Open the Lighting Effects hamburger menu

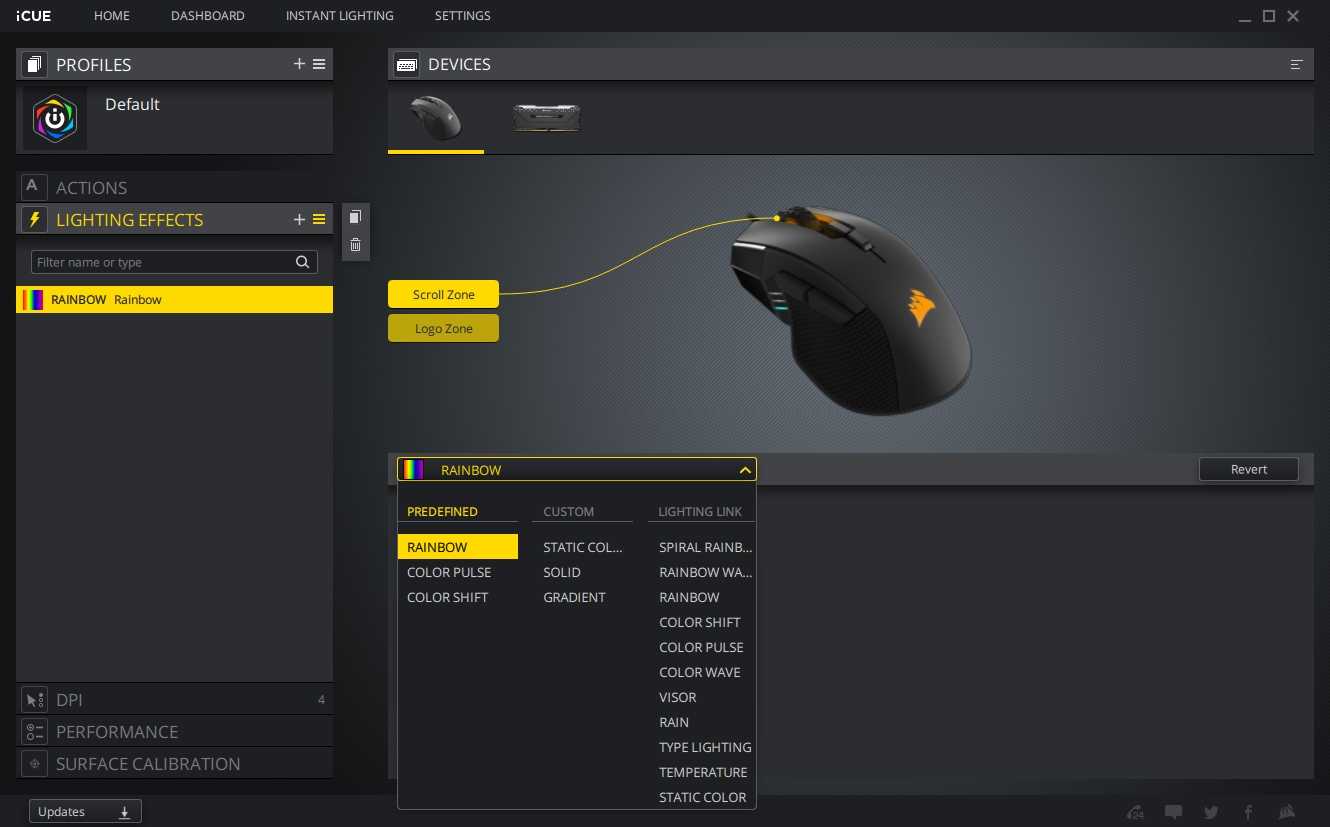pos(319,219)
